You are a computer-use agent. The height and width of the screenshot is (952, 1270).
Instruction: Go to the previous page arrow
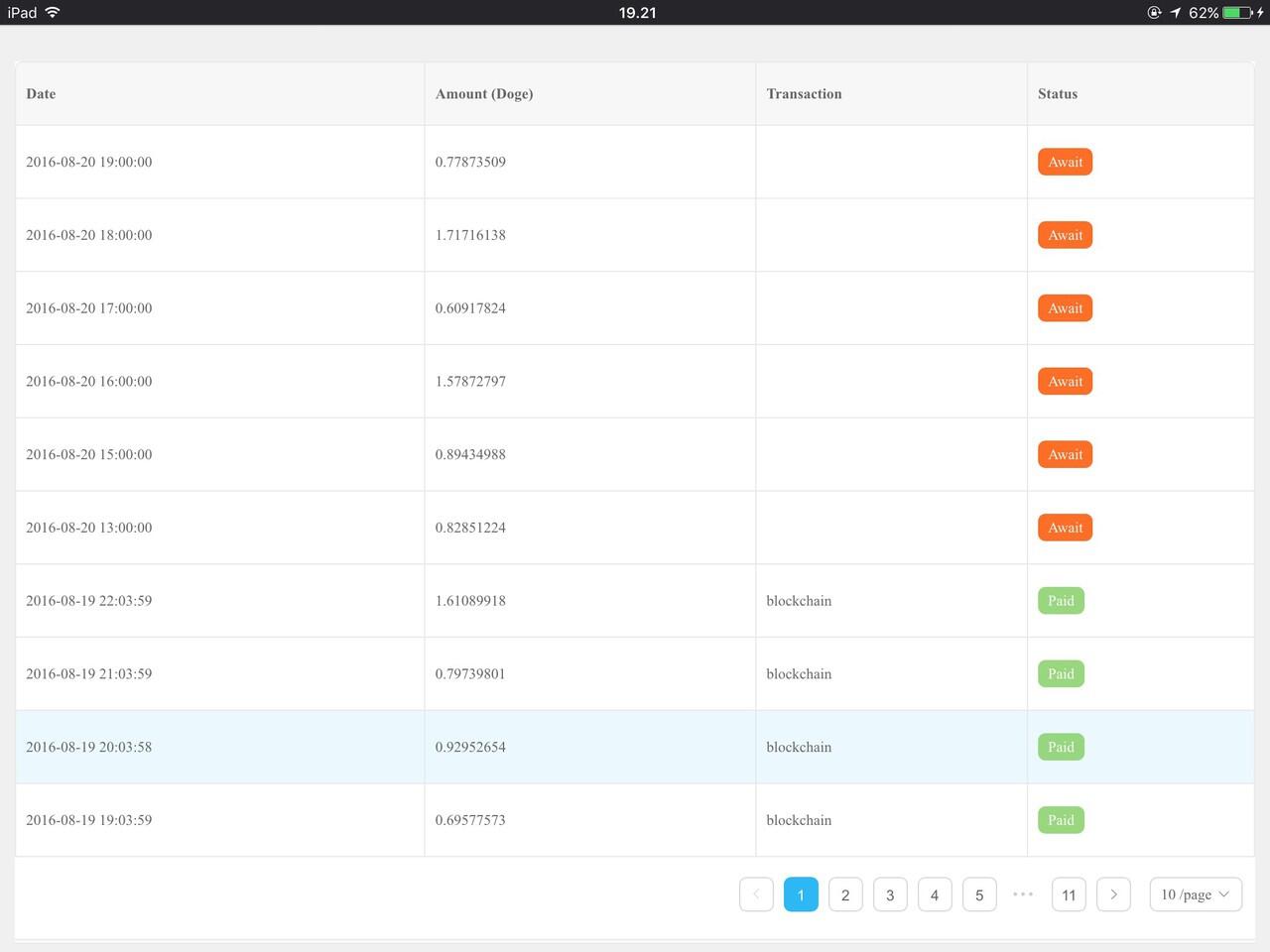[x=756, y=894]
